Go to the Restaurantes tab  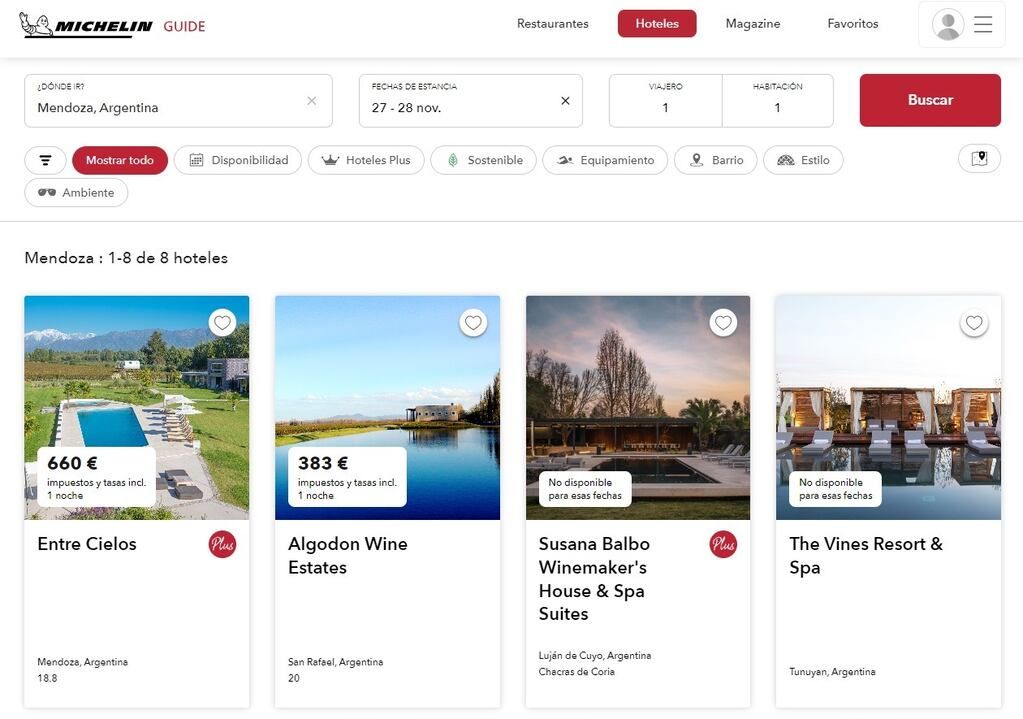tap(552, 24)
